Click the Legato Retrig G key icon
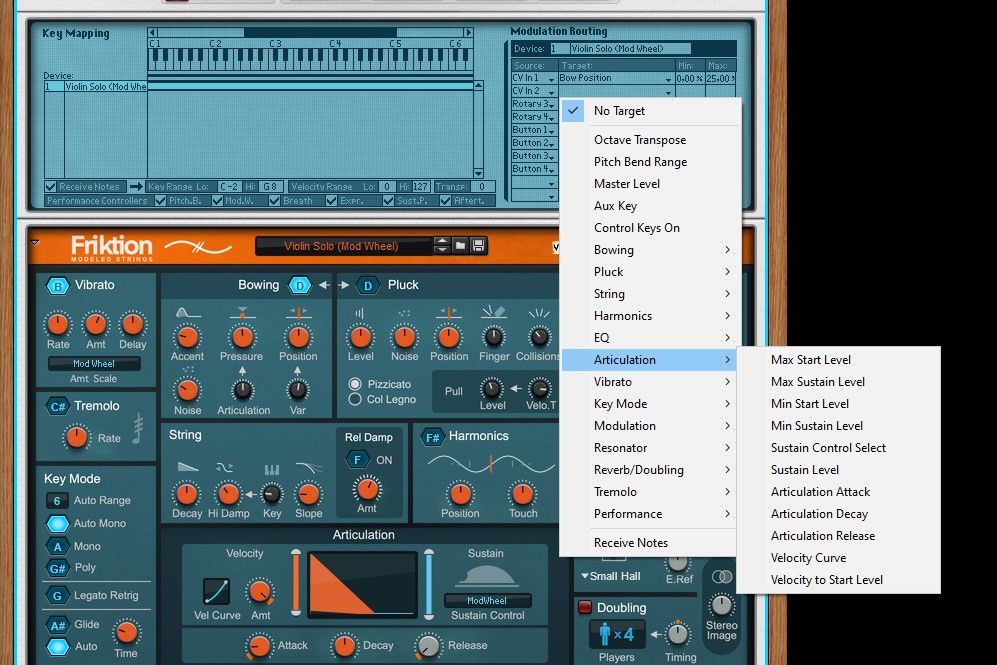997x665 pixels. pyautogui.click(x=58, y=596)
